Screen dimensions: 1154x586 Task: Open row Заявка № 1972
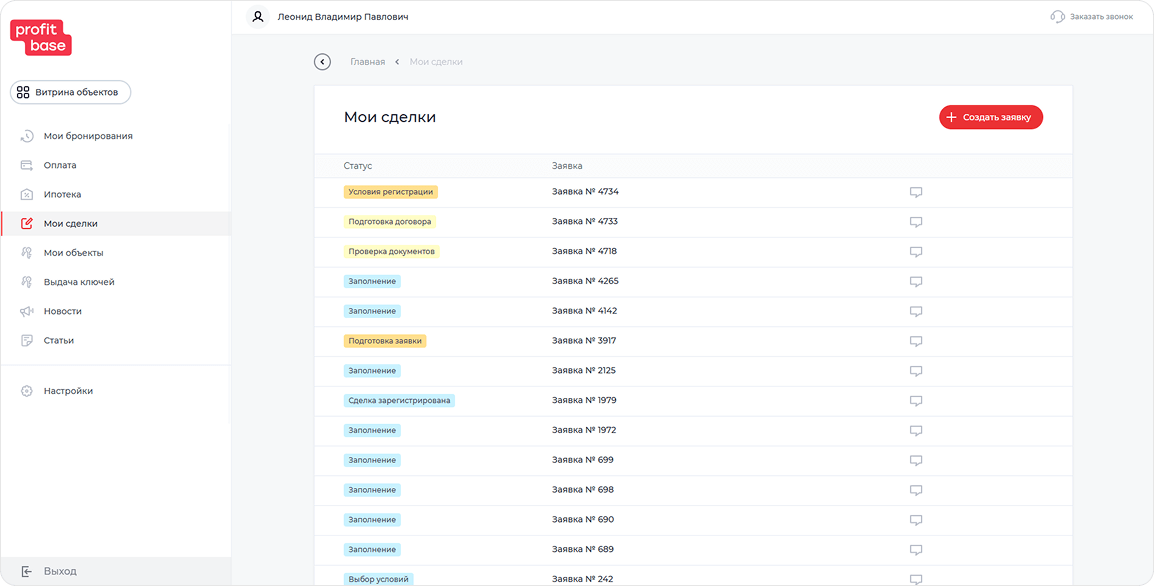(693, 431)
